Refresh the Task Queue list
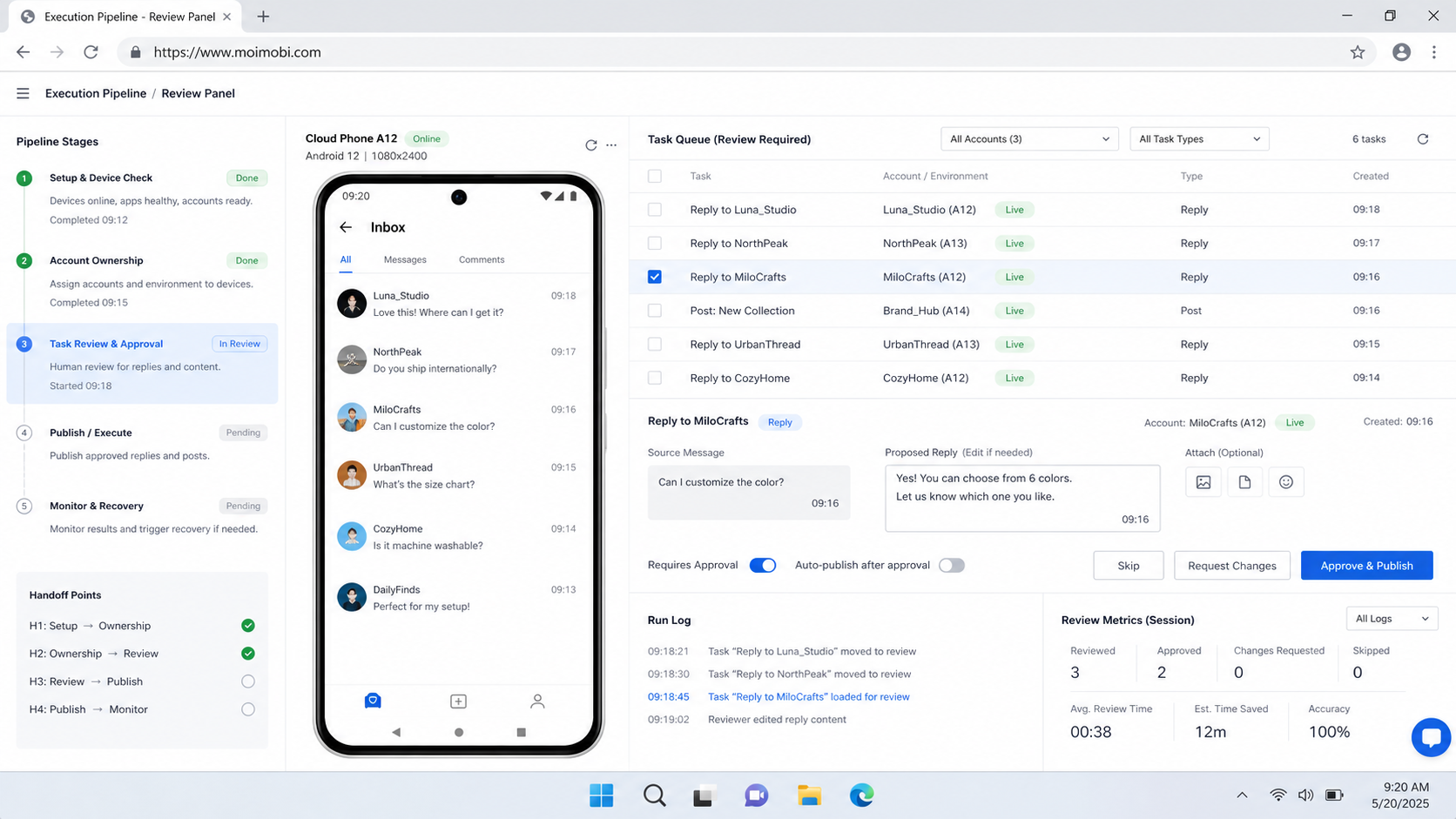Viewport: 1456px width, 819px height. (1423, 139)
